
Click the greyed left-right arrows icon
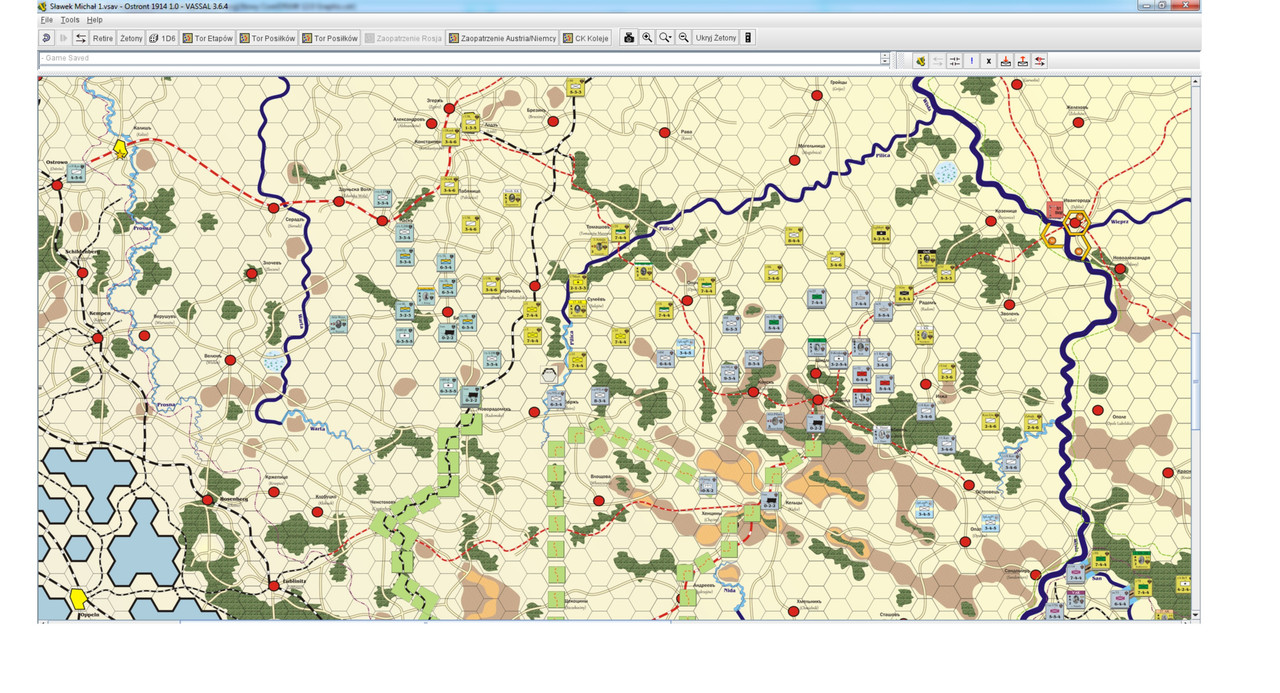(938, 61)
